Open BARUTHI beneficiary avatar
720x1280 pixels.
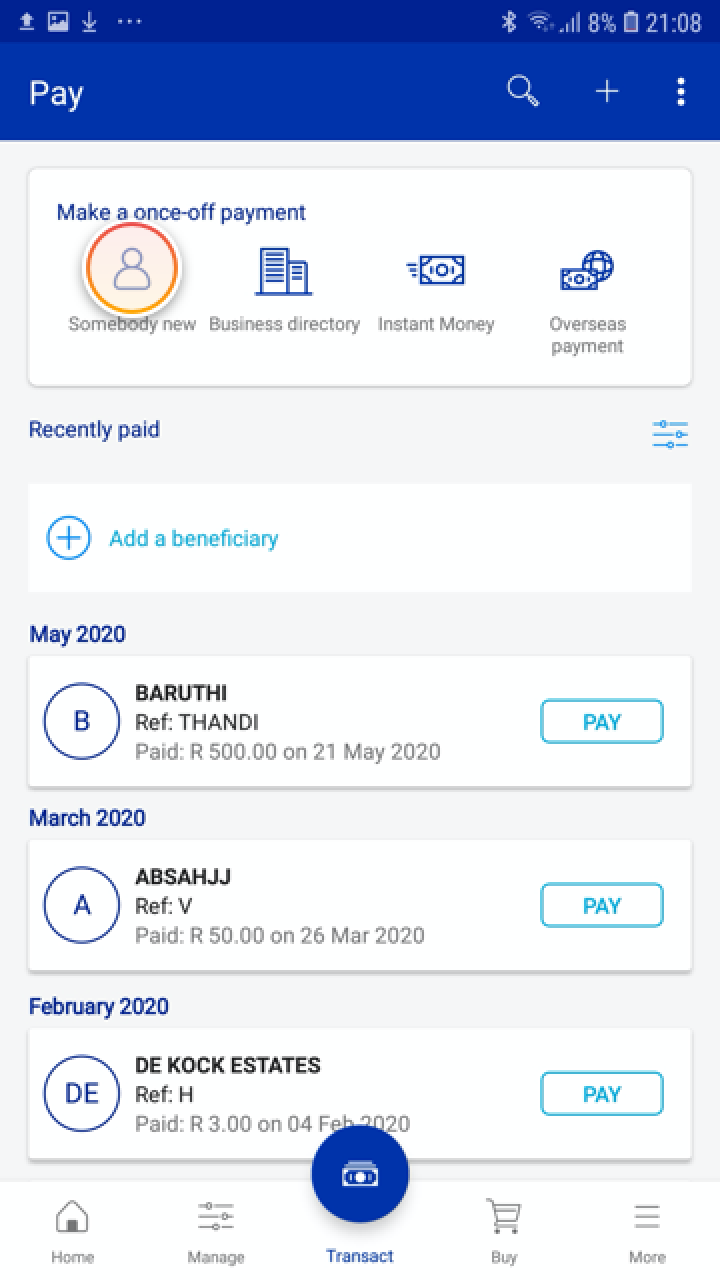(82, 721)
